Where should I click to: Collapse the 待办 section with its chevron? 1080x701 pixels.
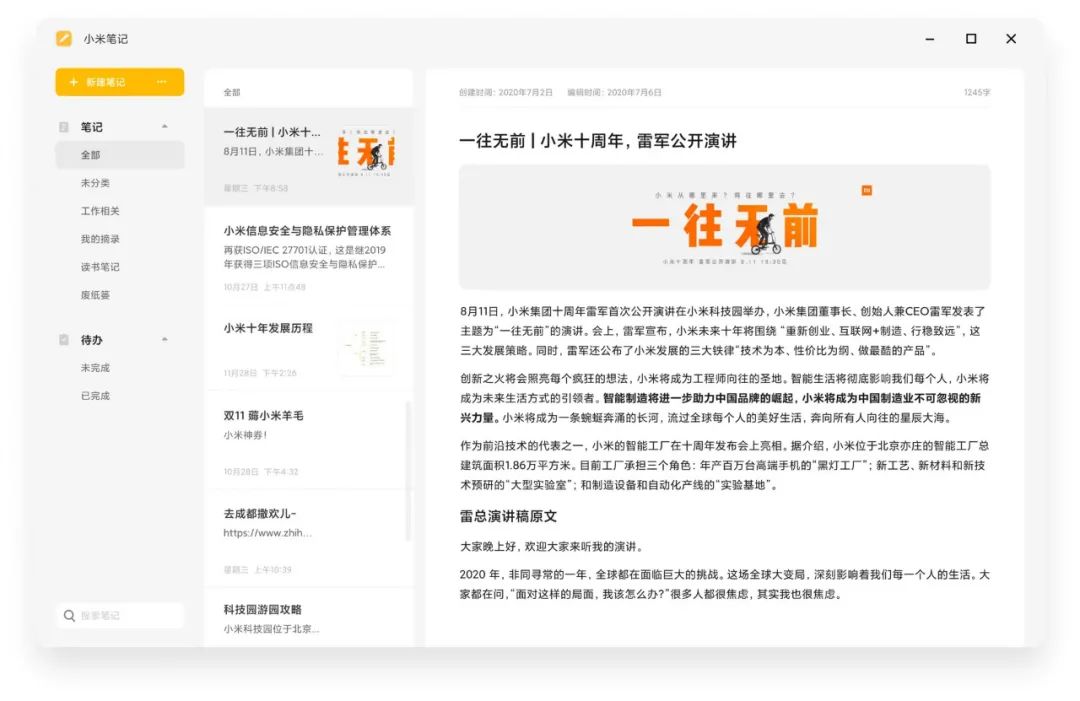pos(165,340)
